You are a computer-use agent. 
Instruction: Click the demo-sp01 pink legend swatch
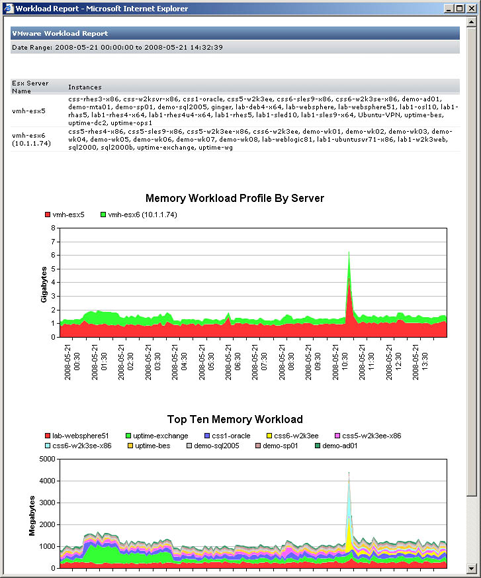[258, 446]
